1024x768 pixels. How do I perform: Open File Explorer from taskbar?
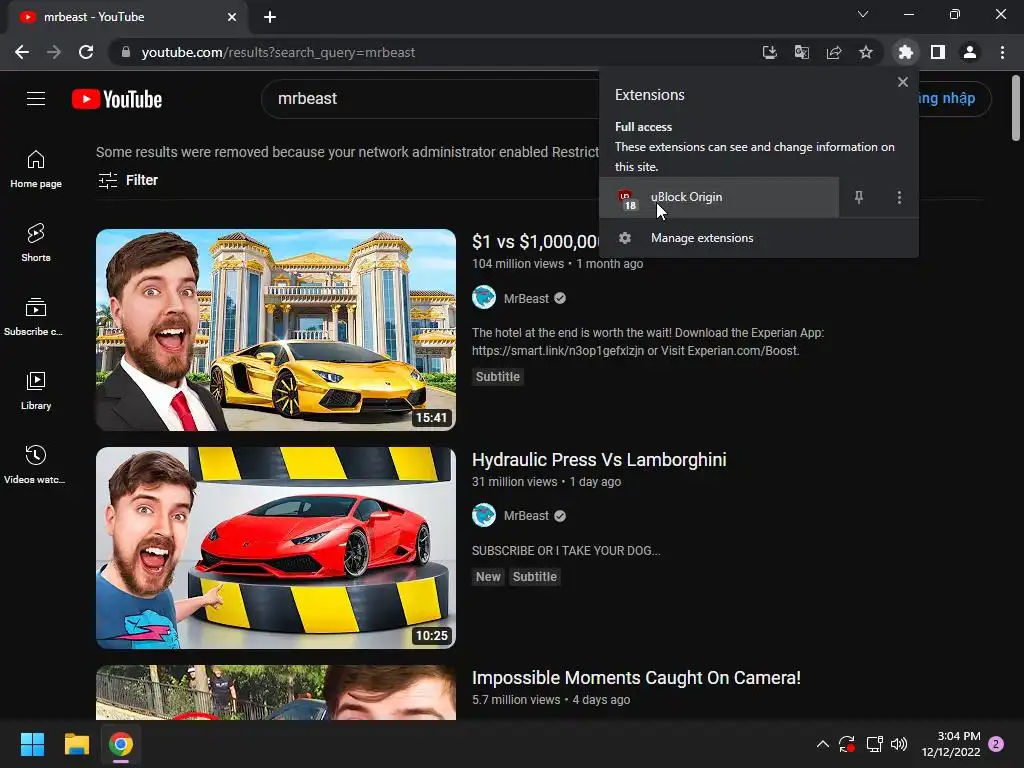tap(76, 744)
